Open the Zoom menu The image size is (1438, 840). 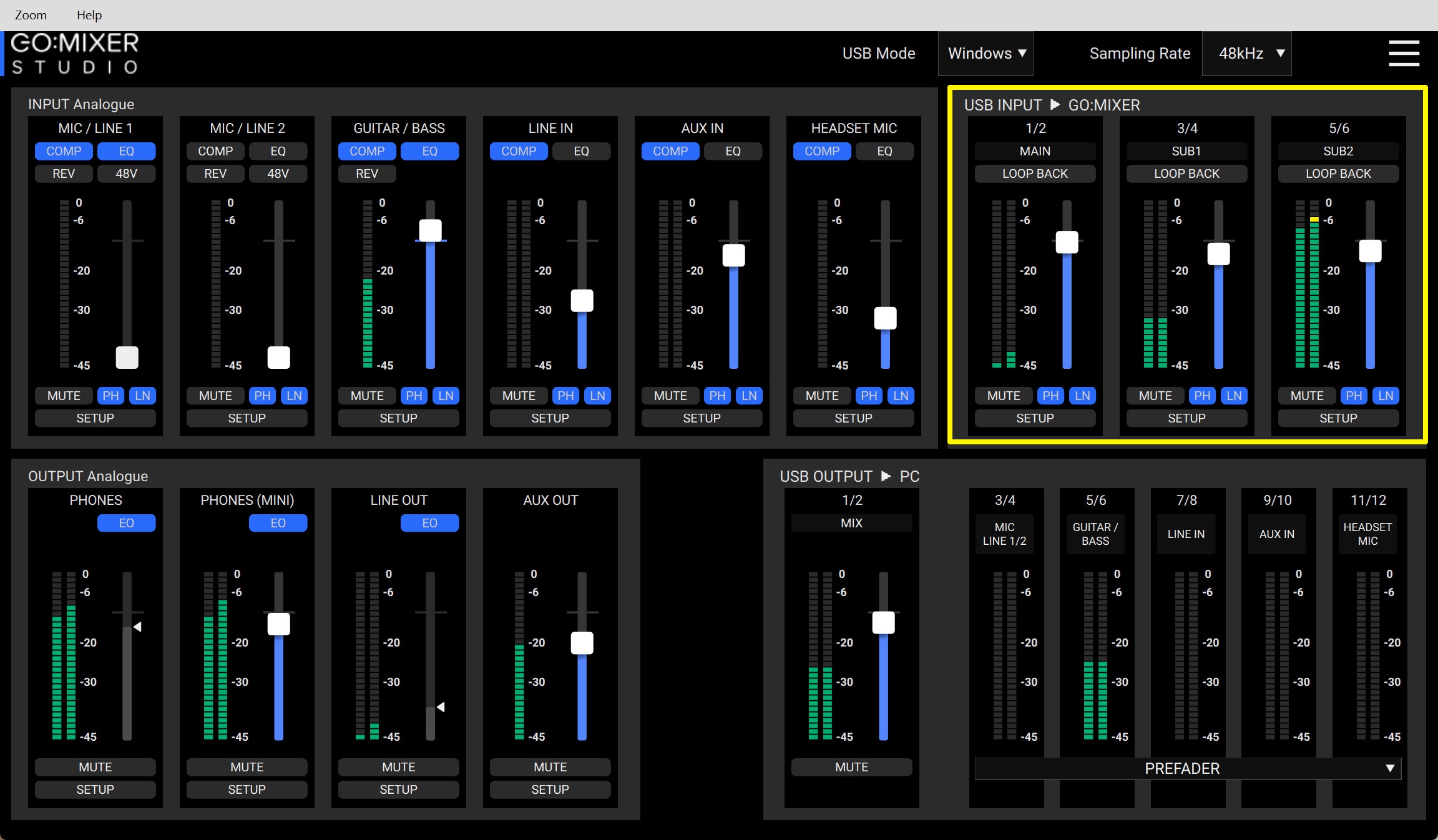31,15
